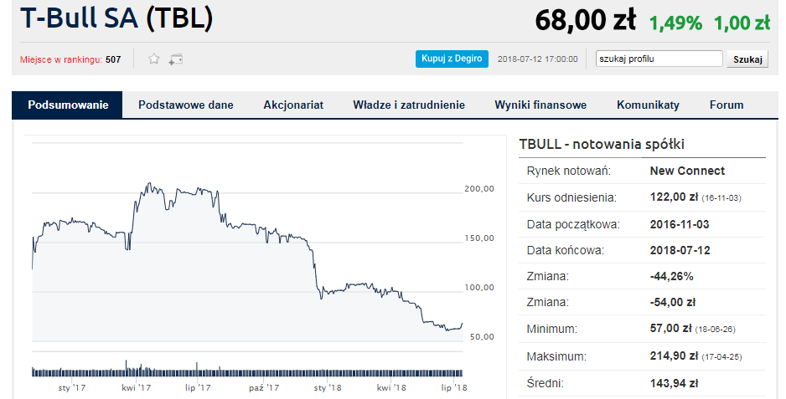This screenshot has width=786, height=399.
Task: Click the ranking position number 507
Action: tap(113, 60)
